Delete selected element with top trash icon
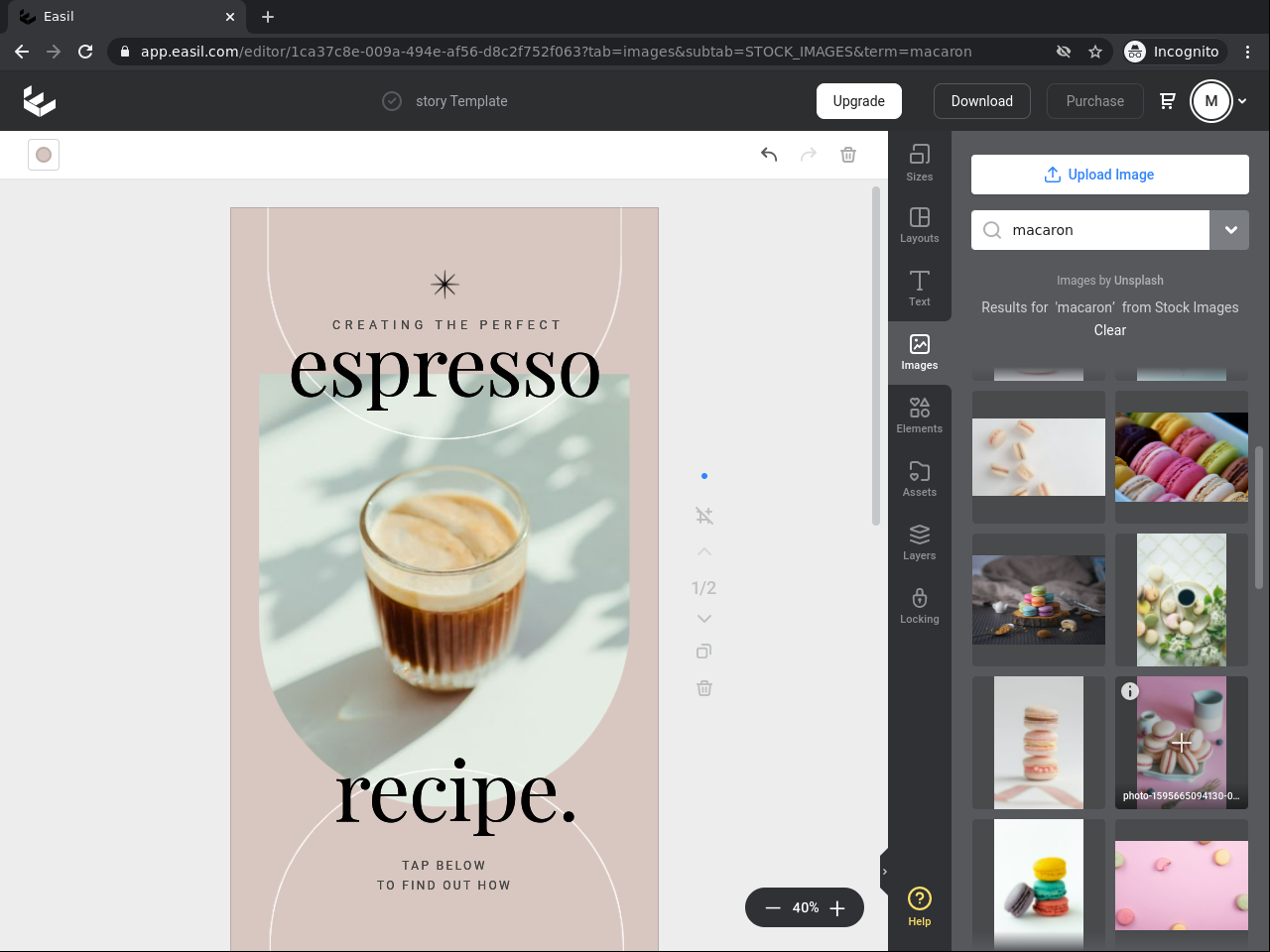The width and height of the screenshot is (1270, 952). [x=848, y=155]
